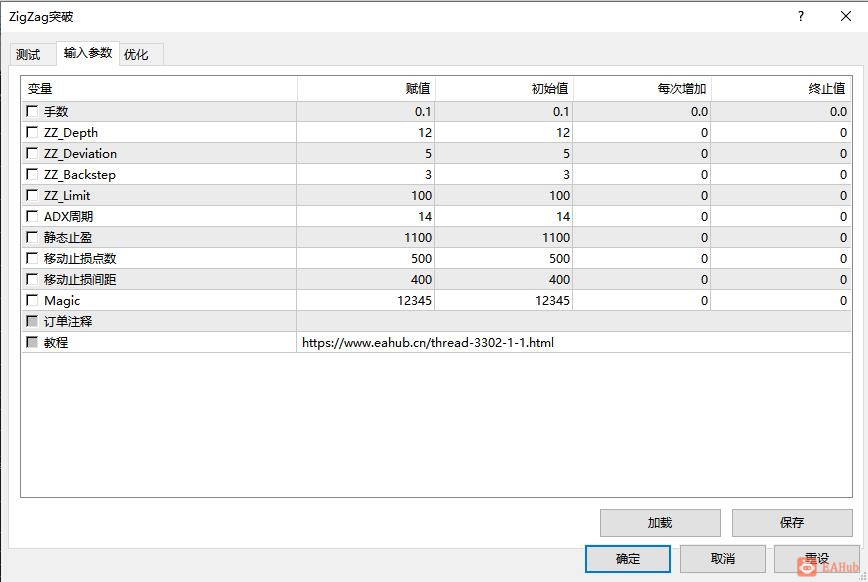Screen dimensions: 868x582
Task: Tick the Magic checkbox
Action: pyautogui.click(x=32, y=301)
